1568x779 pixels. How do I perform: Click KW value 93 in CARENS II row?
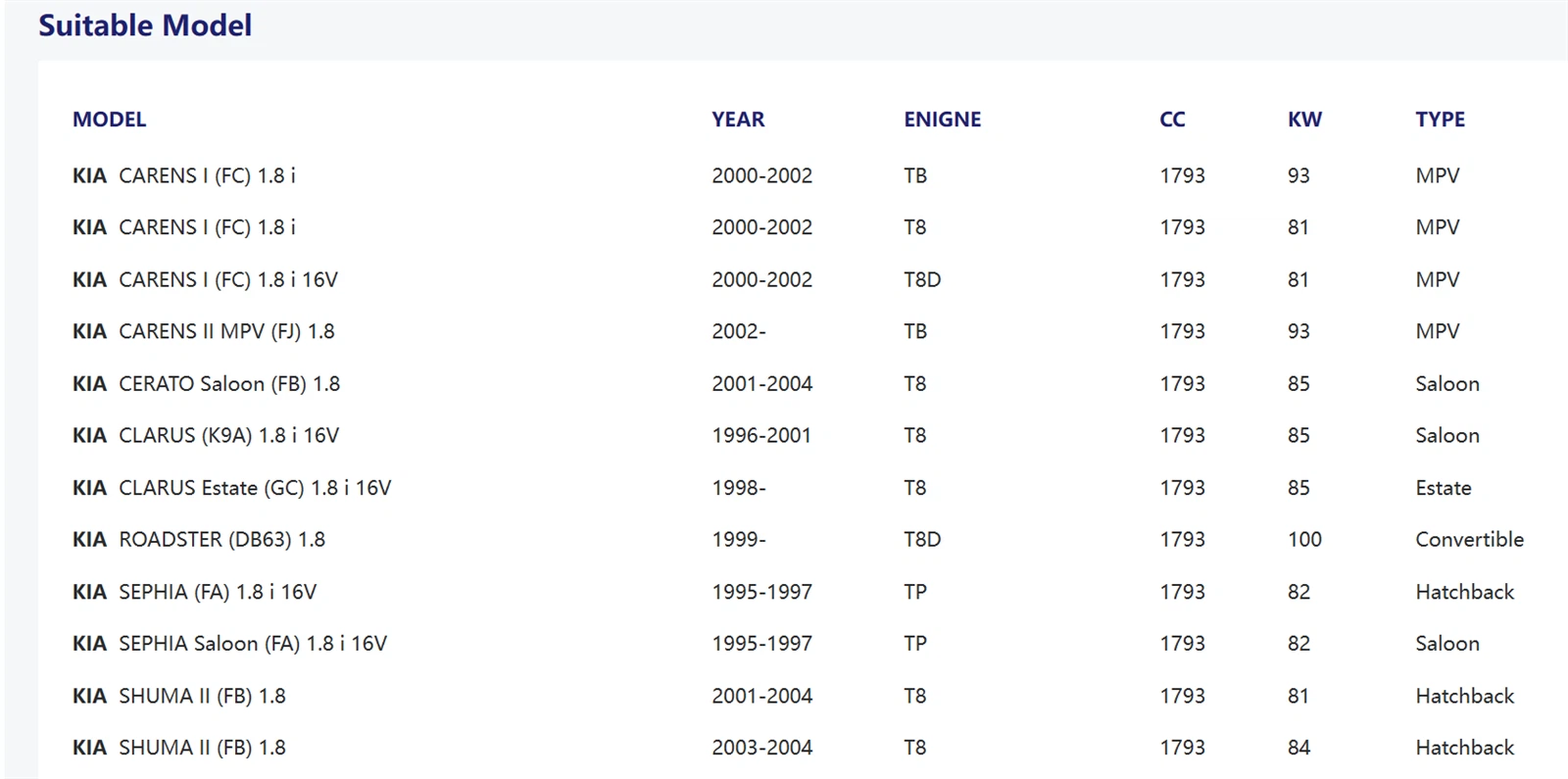(1298, 332)
